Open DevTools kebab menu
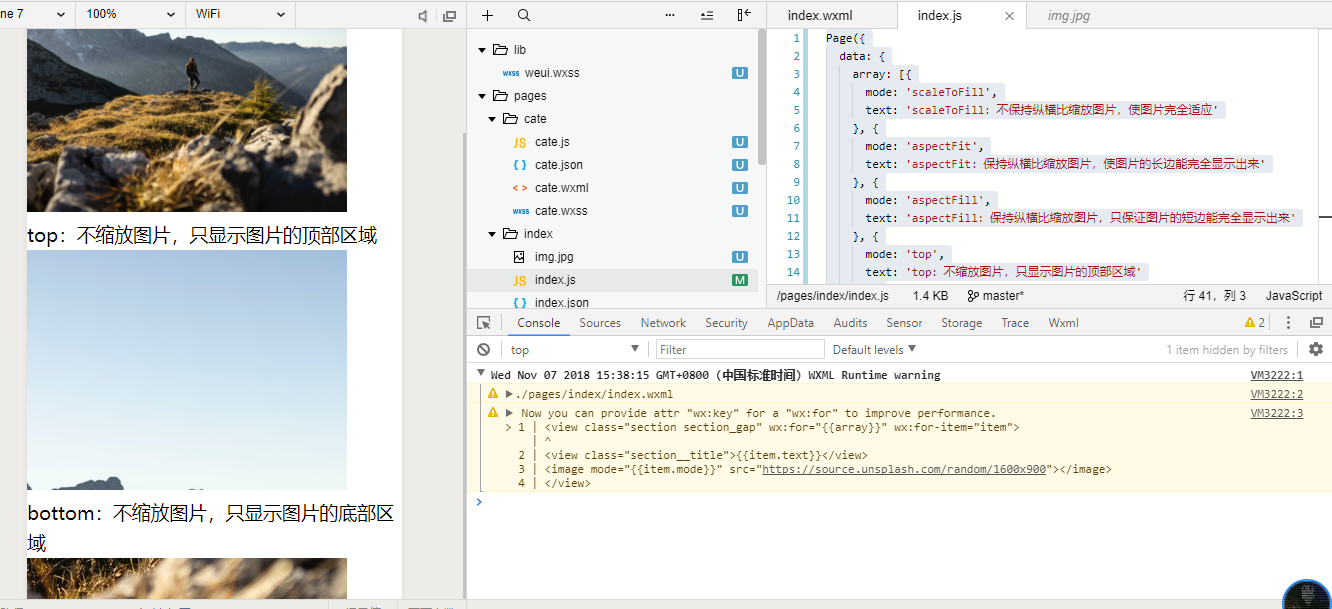 point(1288,323)
